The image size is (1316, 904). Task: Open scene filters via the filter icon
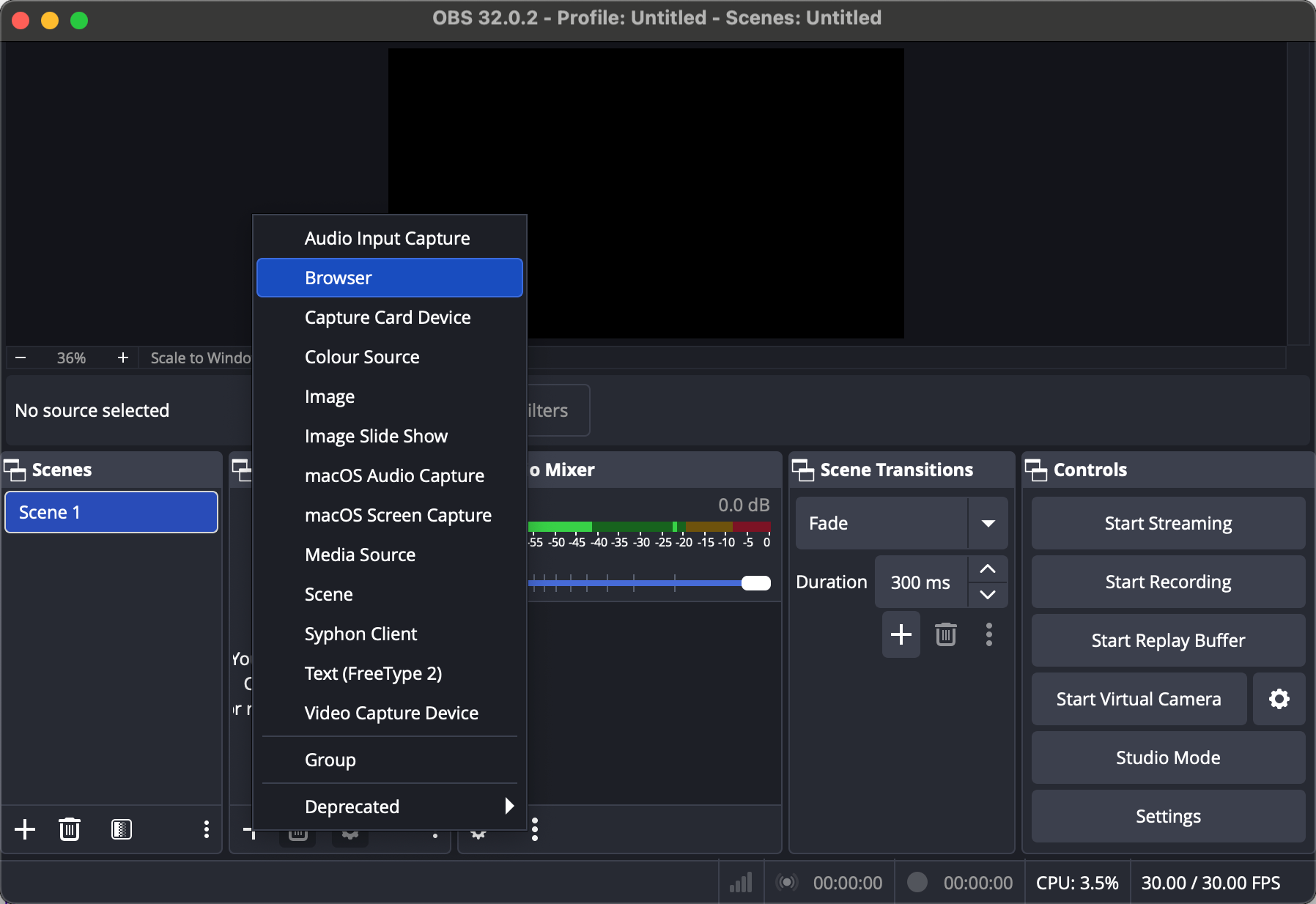tap(121, 829)
